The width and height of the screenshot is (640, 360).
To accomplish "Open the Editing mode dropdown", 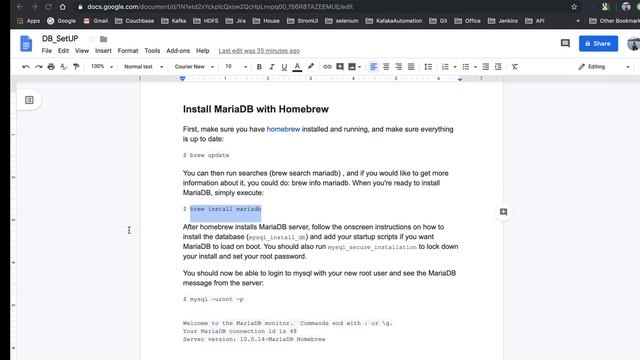I will pos(604,67).
